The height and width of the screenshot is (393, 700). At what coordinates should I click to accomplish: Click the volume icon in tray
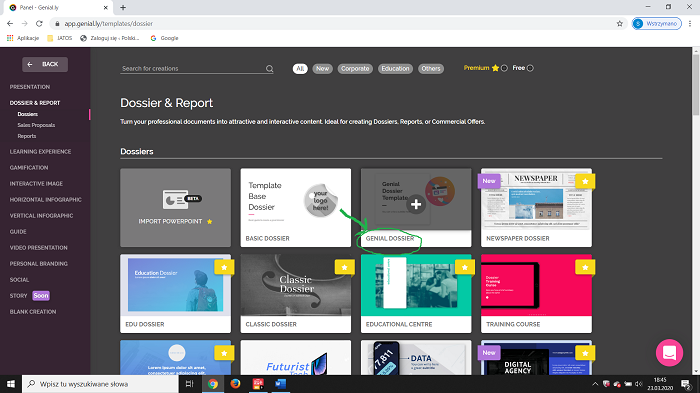click(638, 384)
